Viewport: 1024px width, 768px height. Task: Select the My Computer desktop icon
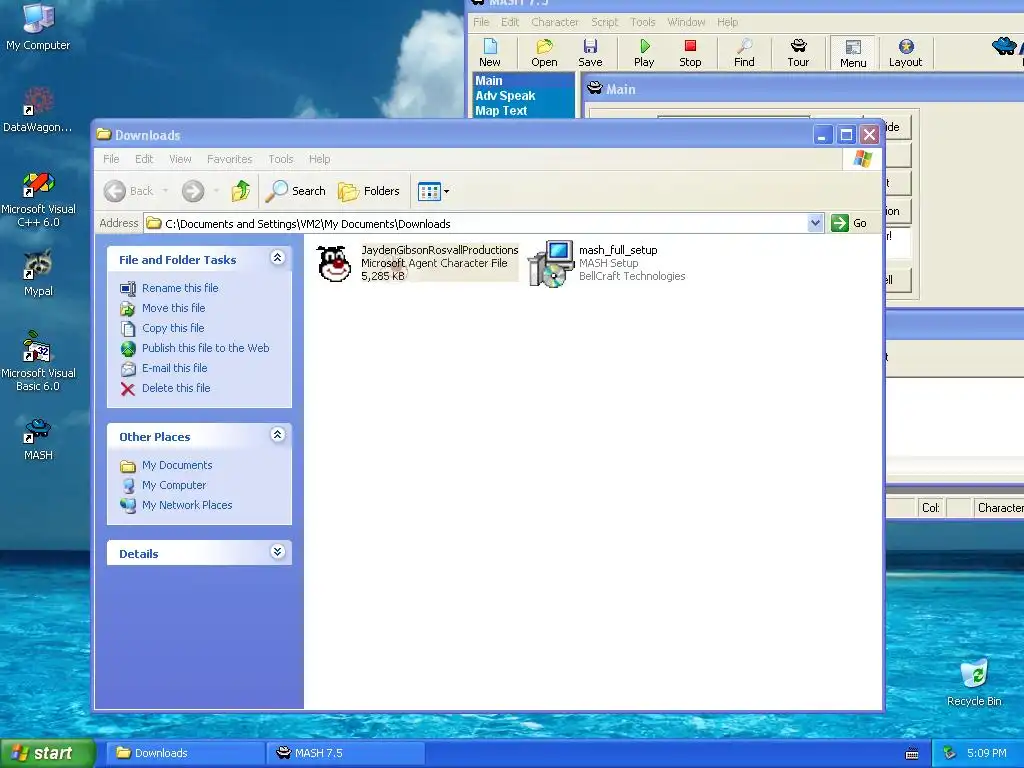click(x=38, y=27)
